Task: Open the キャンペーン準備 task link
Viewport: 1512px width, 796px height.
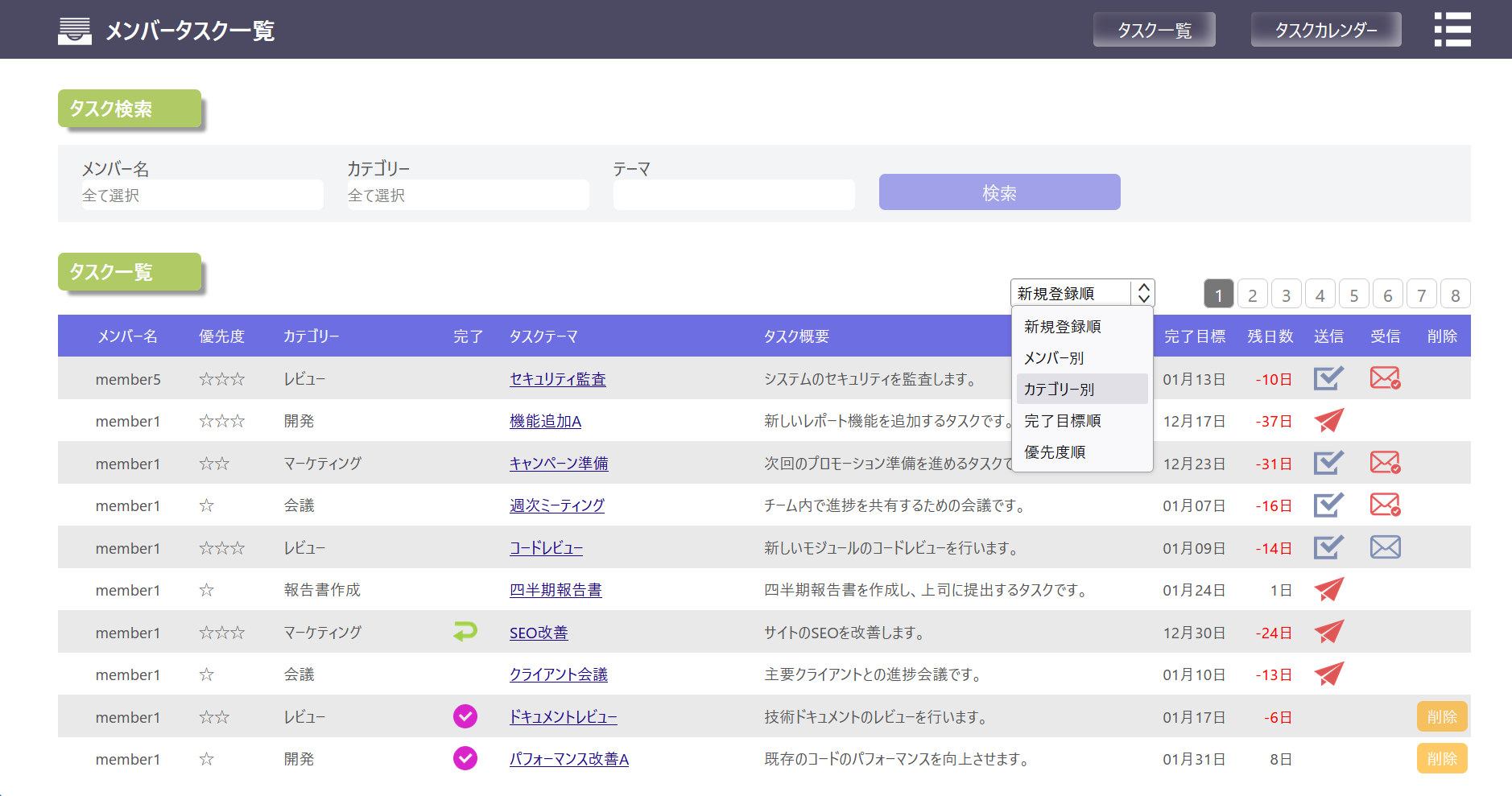Action: pyautogui.click(x=559, y=464)
